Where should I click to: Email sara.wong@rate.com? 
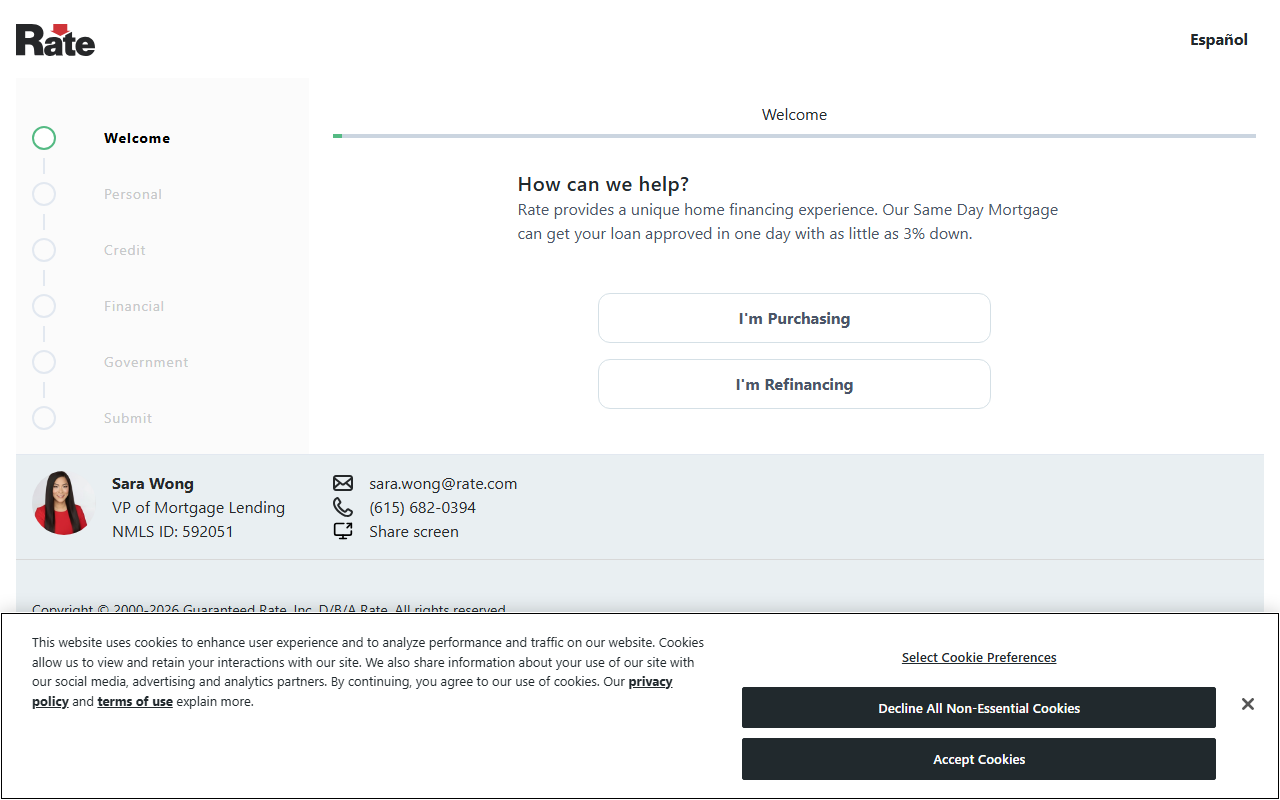(x=443, y=483)
